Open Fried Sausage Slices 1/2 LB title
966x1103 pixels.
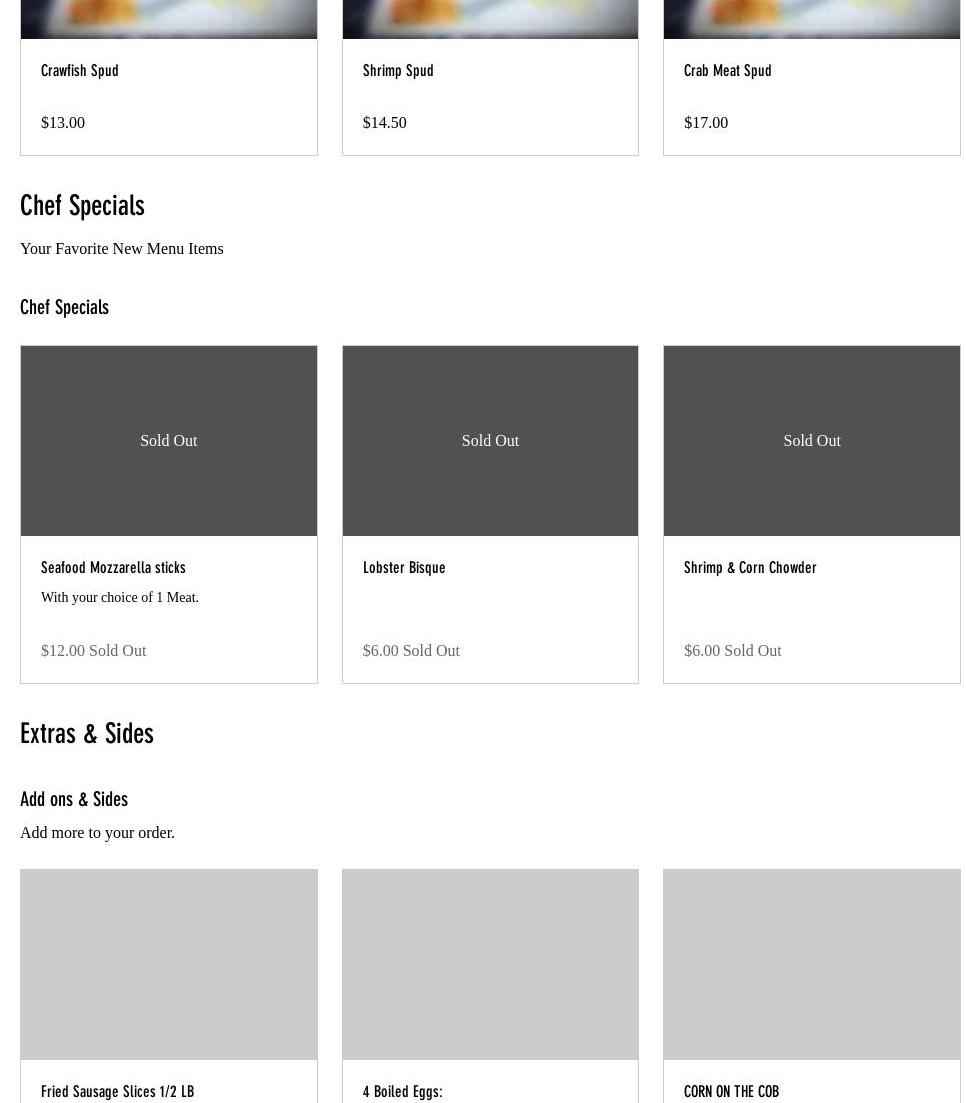click(117, 1092)
